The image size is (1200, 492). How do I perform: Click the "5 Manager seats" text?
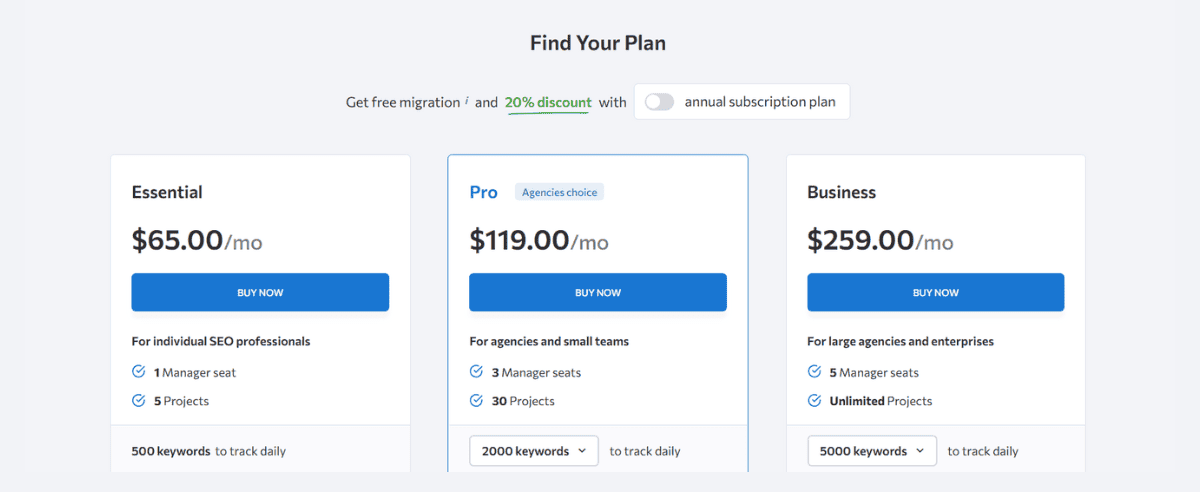(x=874, y=372)
